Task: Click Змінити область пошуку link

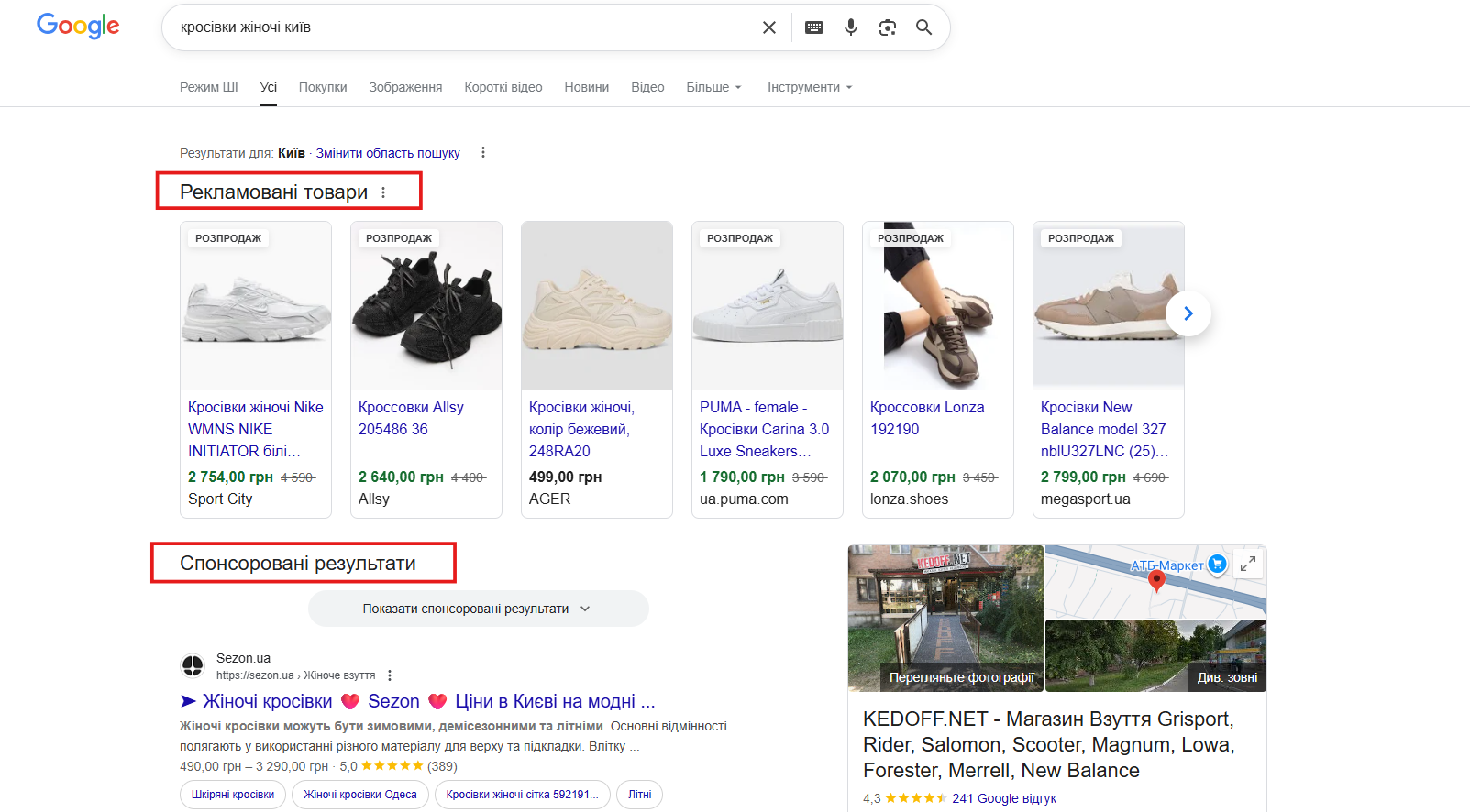Action: (x=388, y=153)
